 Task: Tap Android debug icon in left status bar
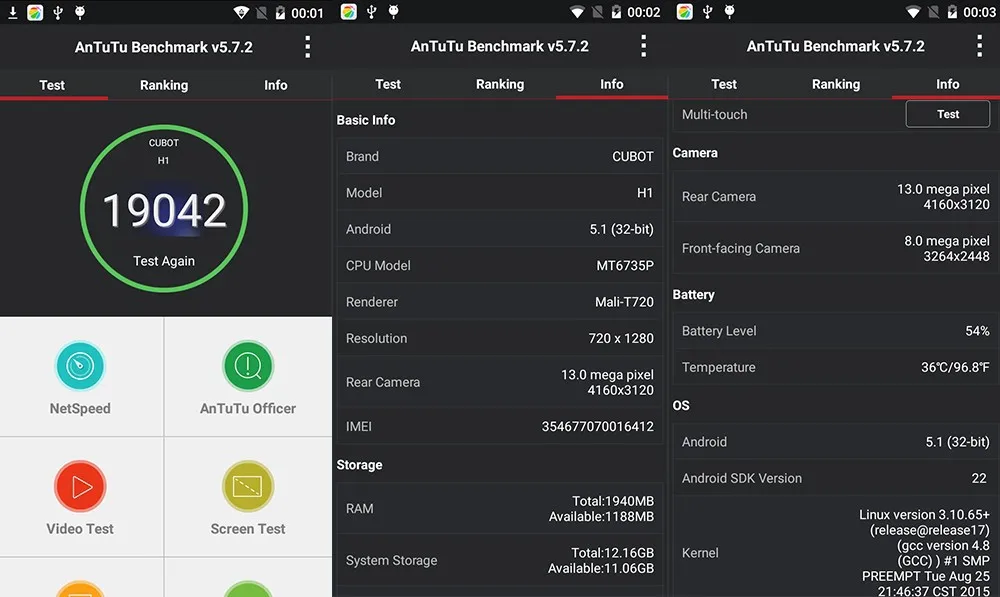[80, 12]
